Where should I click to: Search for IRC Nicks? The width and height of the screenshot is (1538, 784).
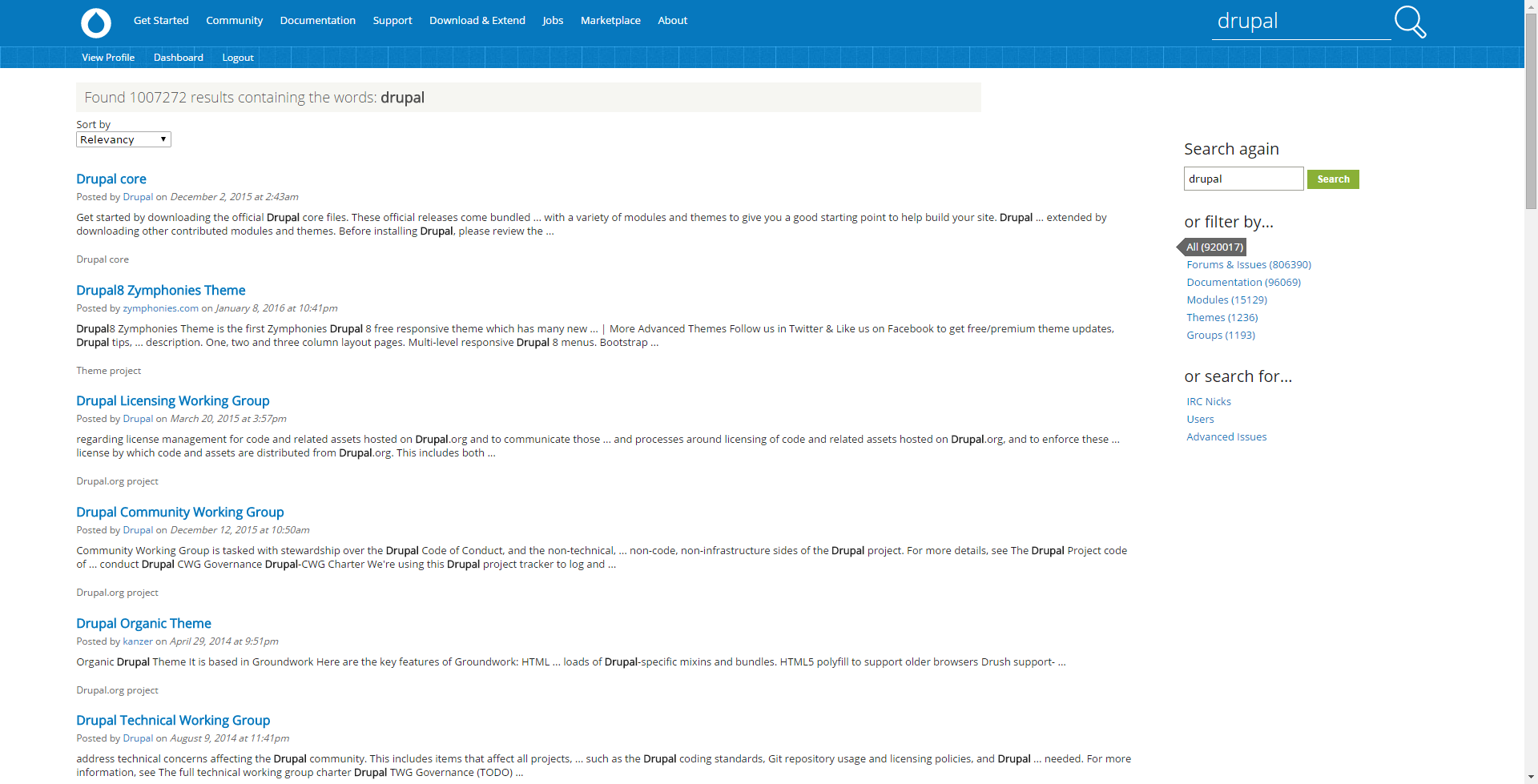pyautogui.click(x=1209, y=401)
